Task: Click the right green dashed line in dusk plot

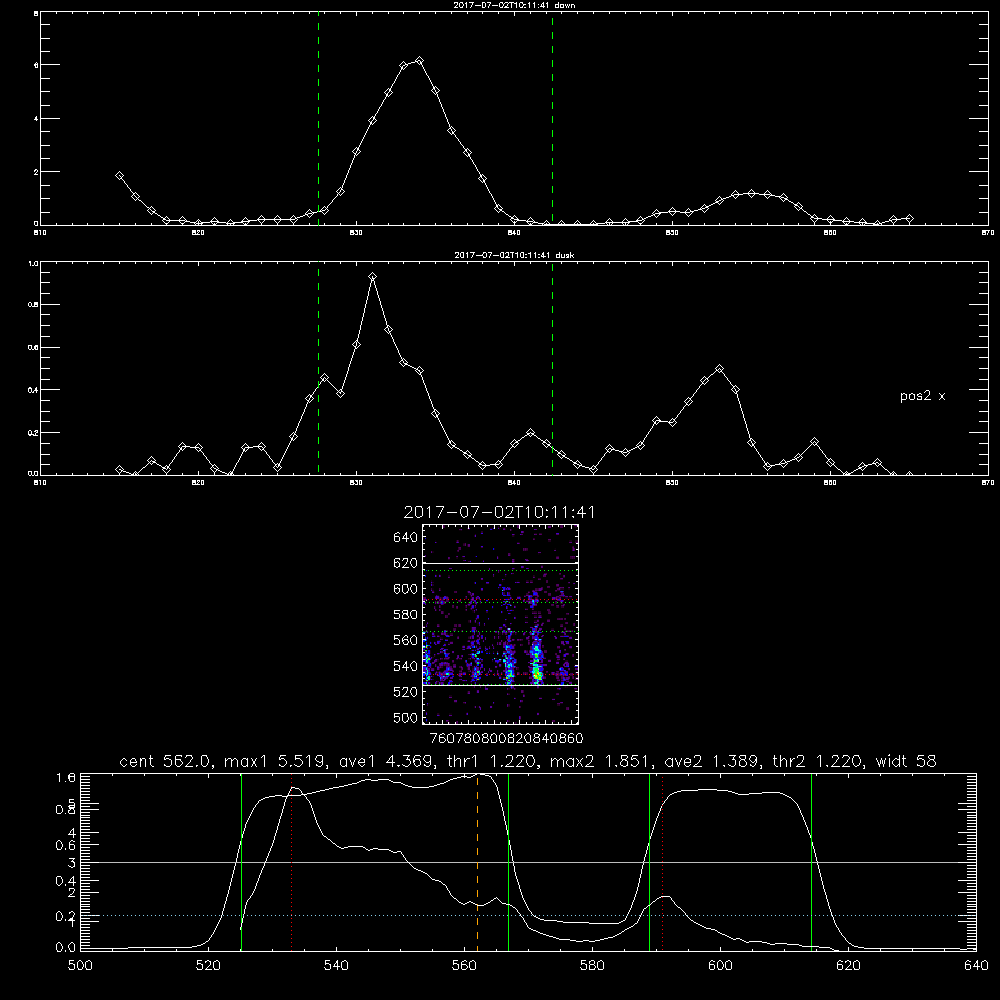Action: tap(552, 369)
